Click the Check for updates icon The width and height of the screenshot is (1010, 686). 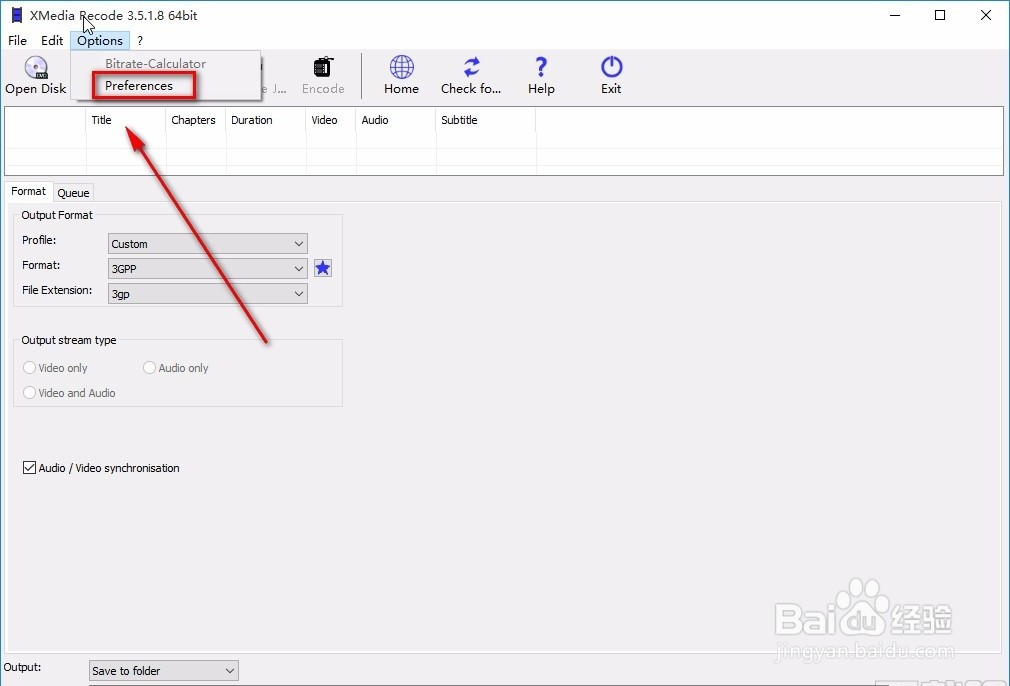[471, 67]
